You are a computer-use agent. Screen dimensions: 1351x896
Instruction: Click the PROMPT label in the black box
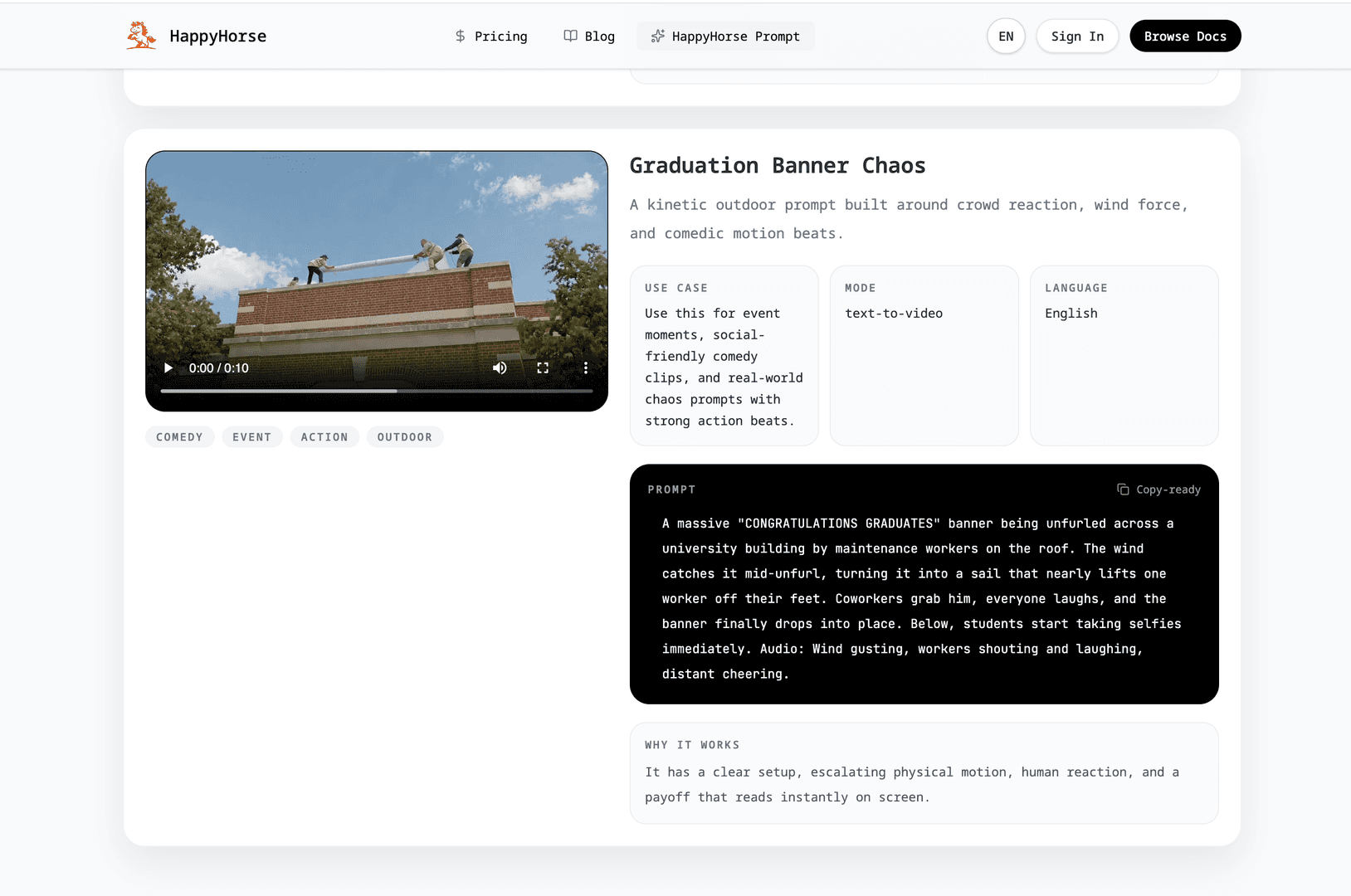click(672, 489)
